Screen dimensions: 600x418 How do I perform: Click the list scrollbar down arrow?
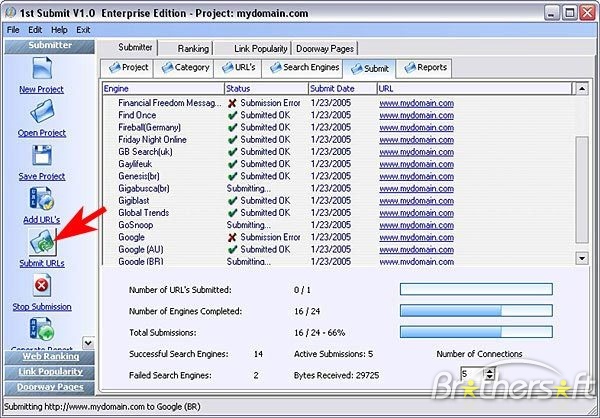582,258
